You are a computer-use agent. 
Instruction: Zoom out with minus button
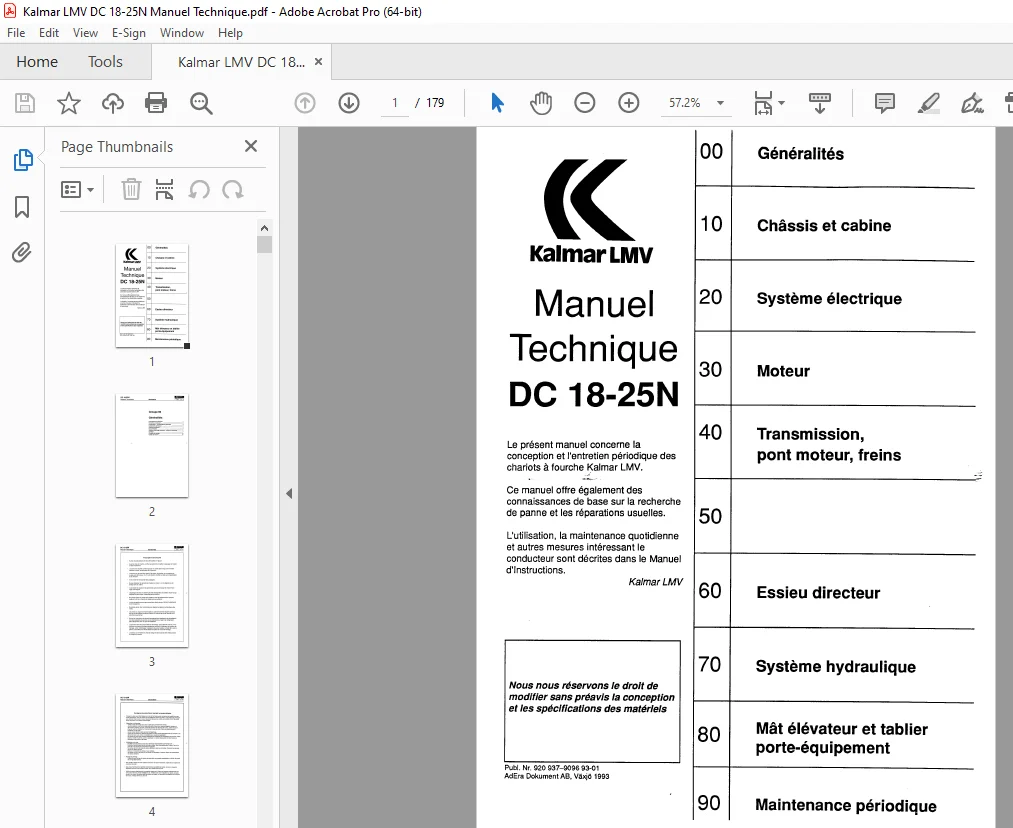(x=585, y=103)
